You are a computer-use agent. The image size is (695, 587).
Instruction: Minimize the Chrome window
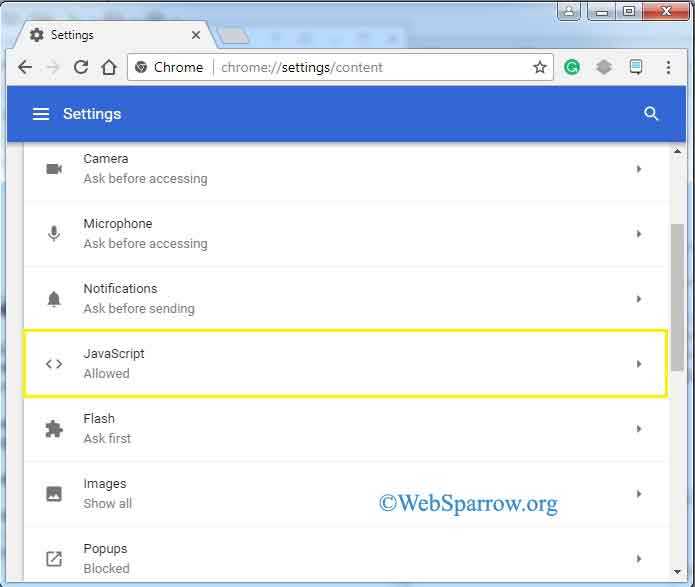point(601,11)
